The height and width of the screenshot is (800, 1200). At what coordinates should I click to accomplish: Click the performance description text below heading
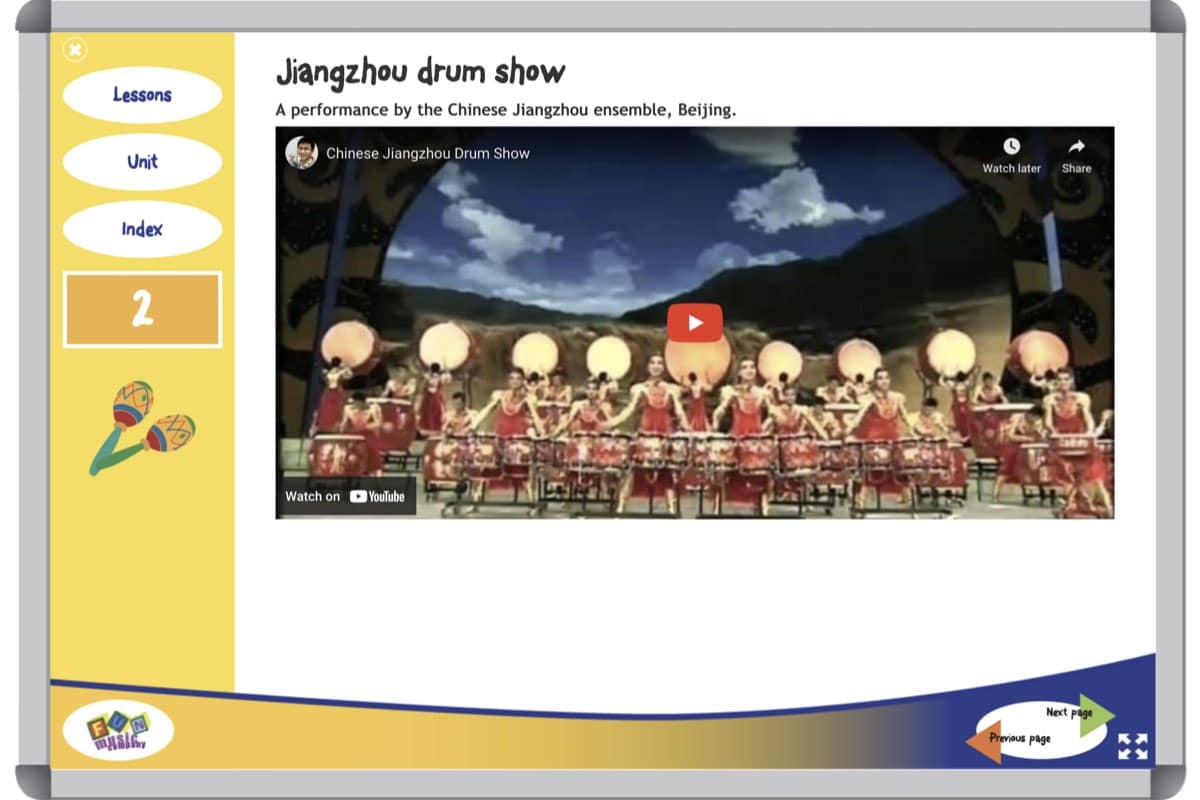pos(505,110)
